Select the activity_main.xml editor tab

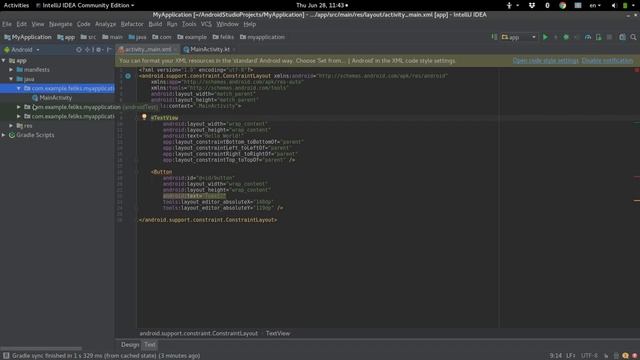pyautogui.click(x=148, y=49)
